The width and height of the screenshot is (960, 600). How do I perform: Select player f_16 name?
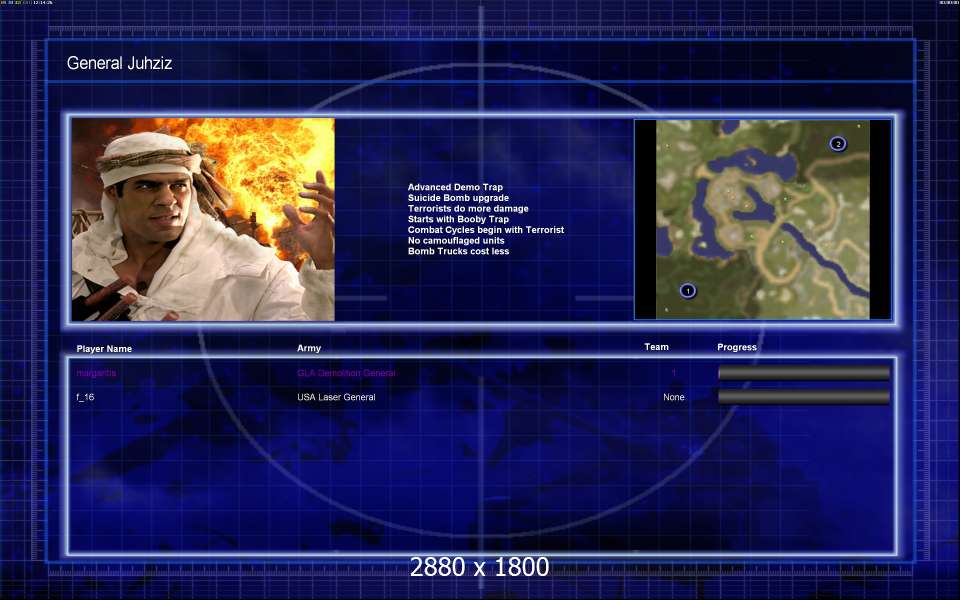click(x=85, y=397)
